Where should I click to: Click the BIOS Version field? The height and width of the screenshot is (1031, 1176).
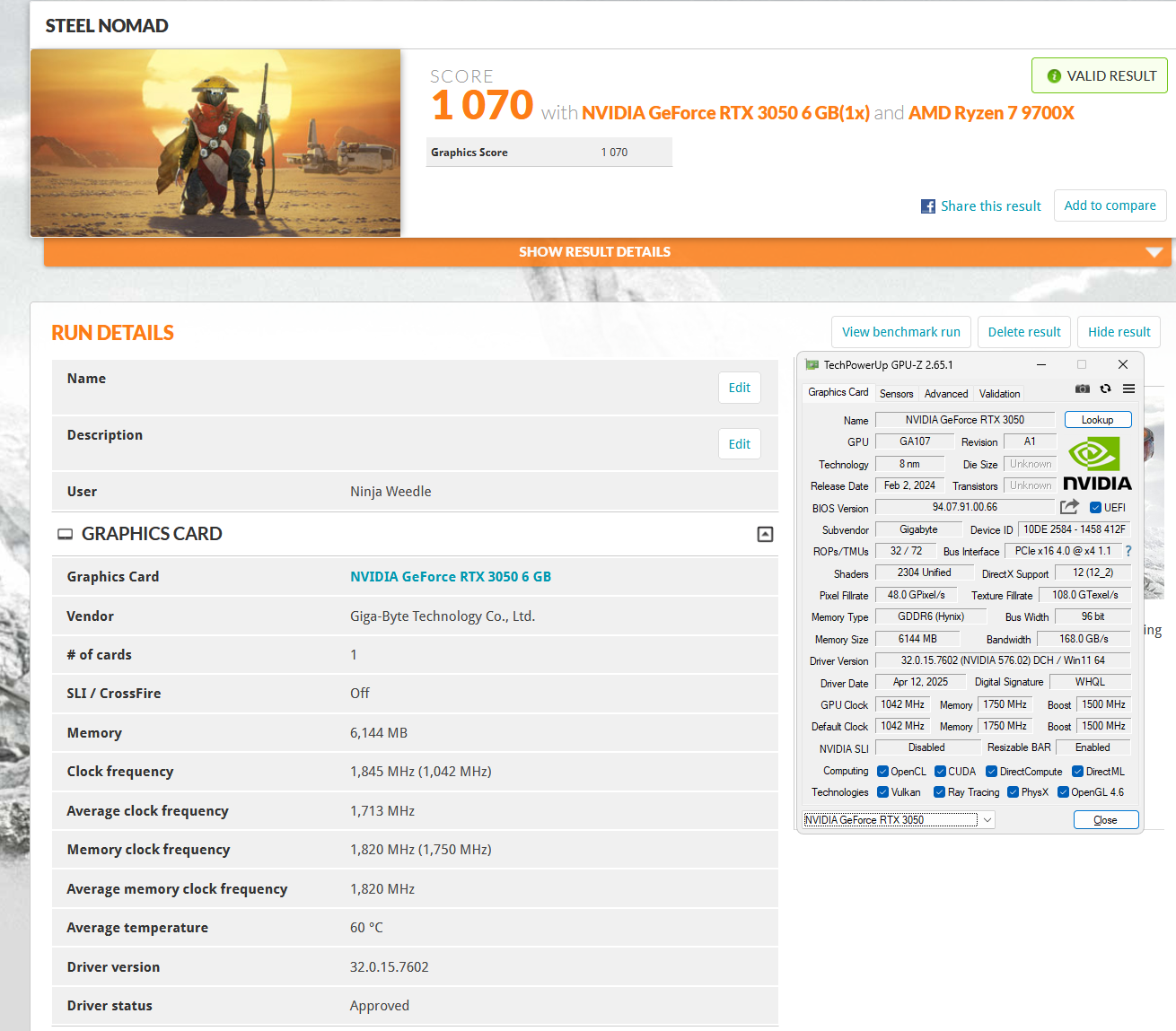tap(965, 508)
